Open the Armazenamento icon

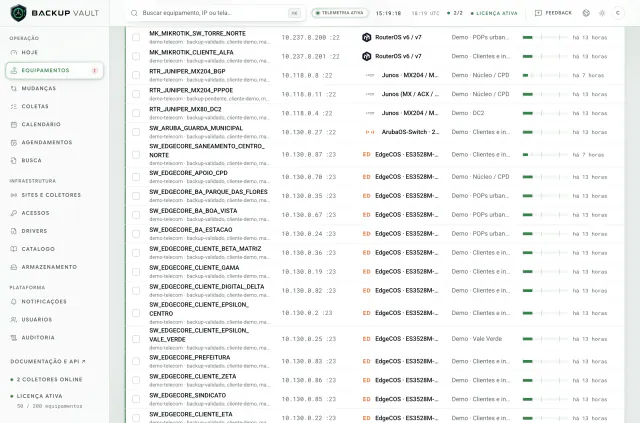[x=14, y=267]
